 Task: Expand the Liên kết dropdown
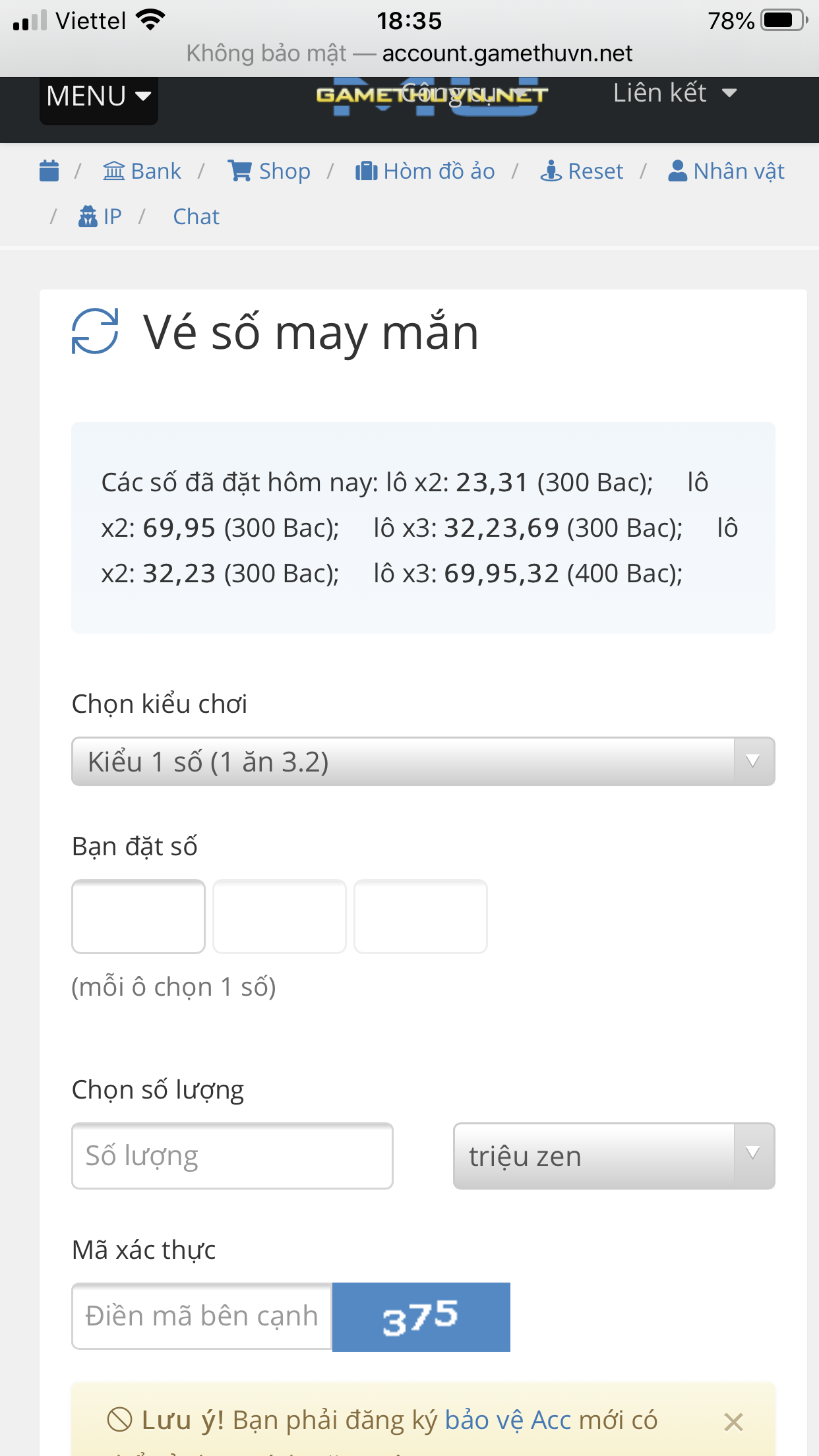point(675,93)
